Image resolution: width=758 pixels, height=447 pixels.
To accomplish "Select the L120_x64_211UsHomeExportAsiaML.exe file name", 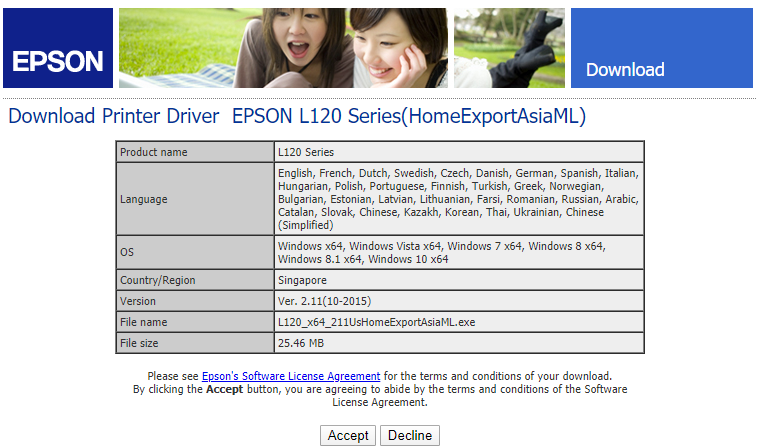I will point(377,322).
